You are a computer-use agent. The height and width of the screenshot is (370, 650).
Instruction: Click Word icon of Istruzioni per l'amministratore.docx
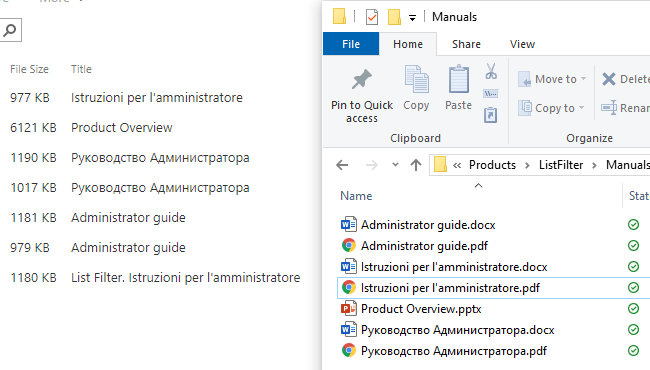(x=349, y=266)
